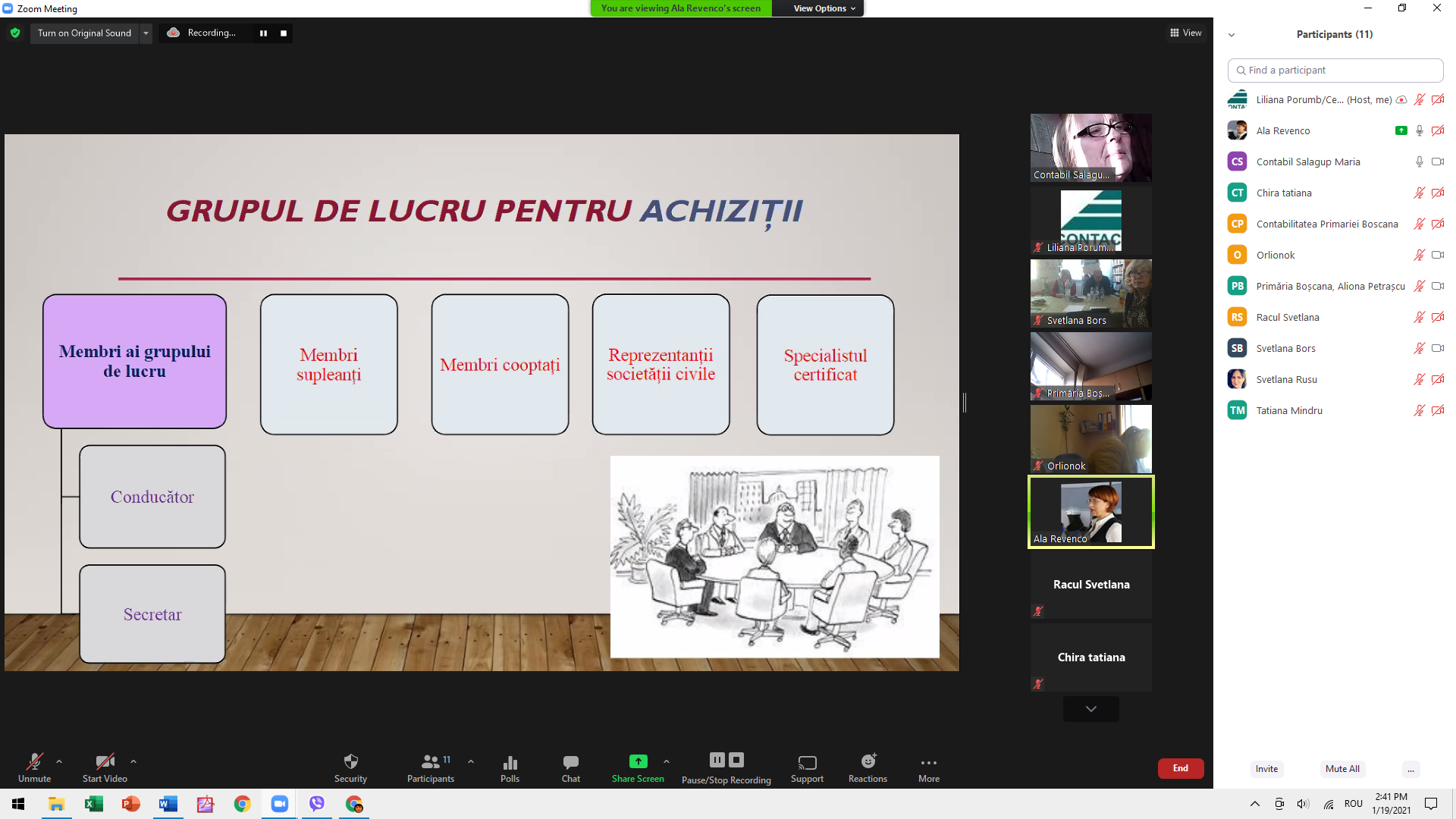1456x819 pixels.
Task: Click the Support icon
Action: point(807,761)
